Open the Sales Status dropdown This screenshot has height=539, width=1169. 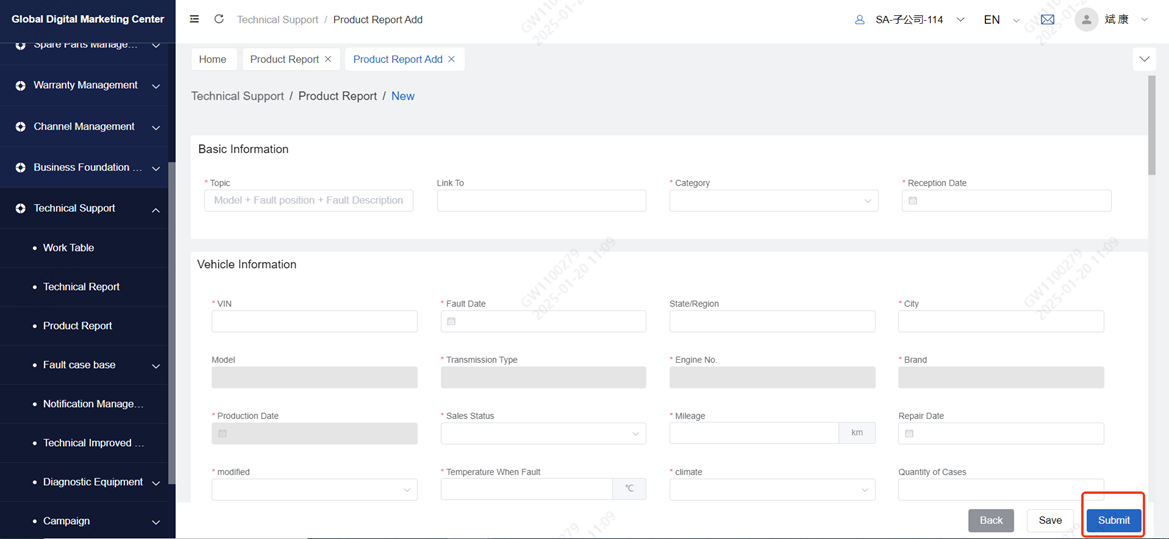[x=543, y=433]
